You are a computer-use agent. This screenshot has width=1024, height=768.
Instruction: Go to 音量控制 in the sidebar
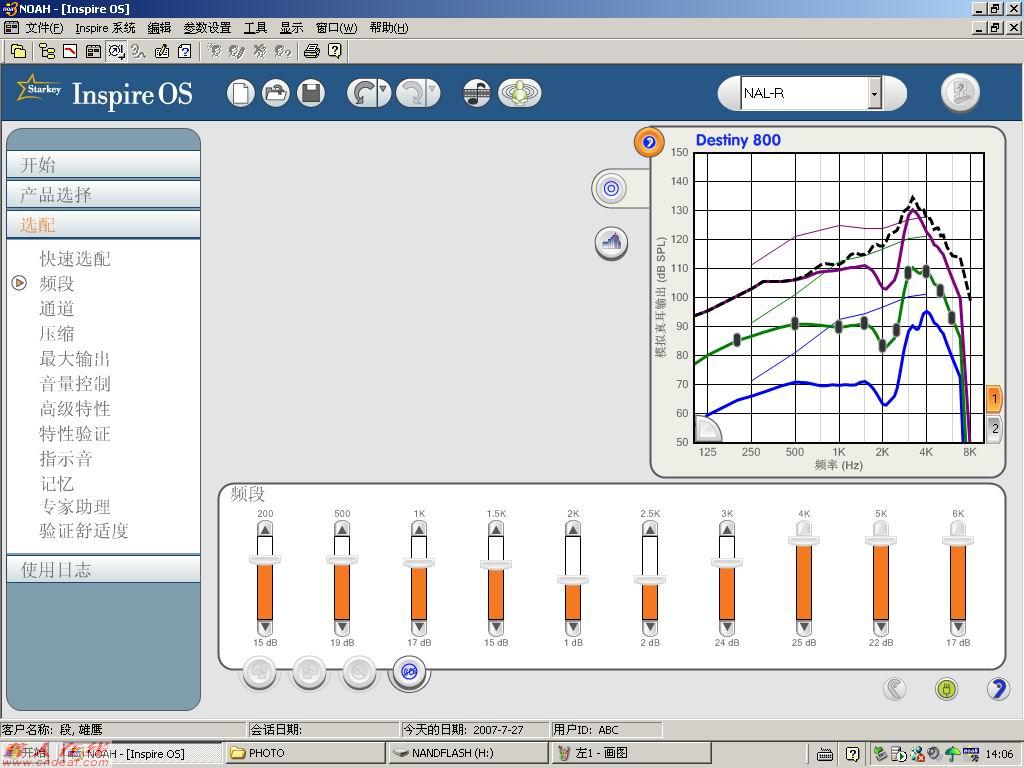75,383
